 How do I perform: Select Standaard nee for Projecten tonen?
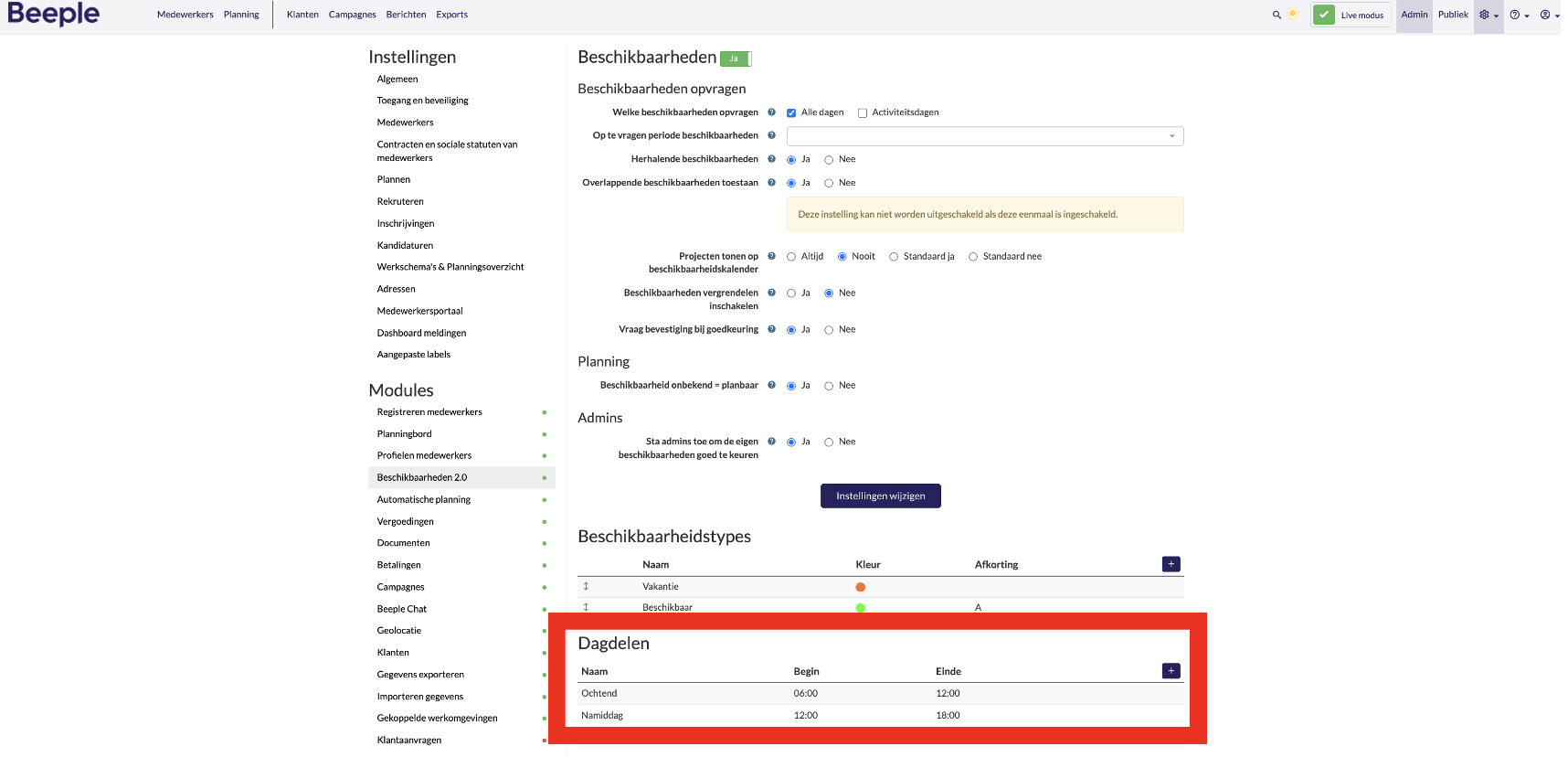point(973,257)
